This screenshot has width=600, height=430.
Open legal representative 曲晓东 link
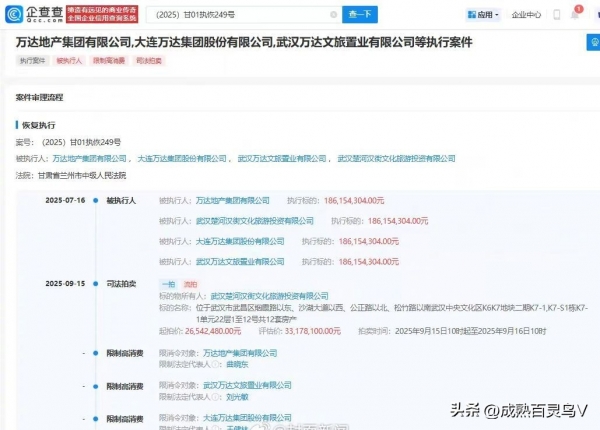(237, 365)
